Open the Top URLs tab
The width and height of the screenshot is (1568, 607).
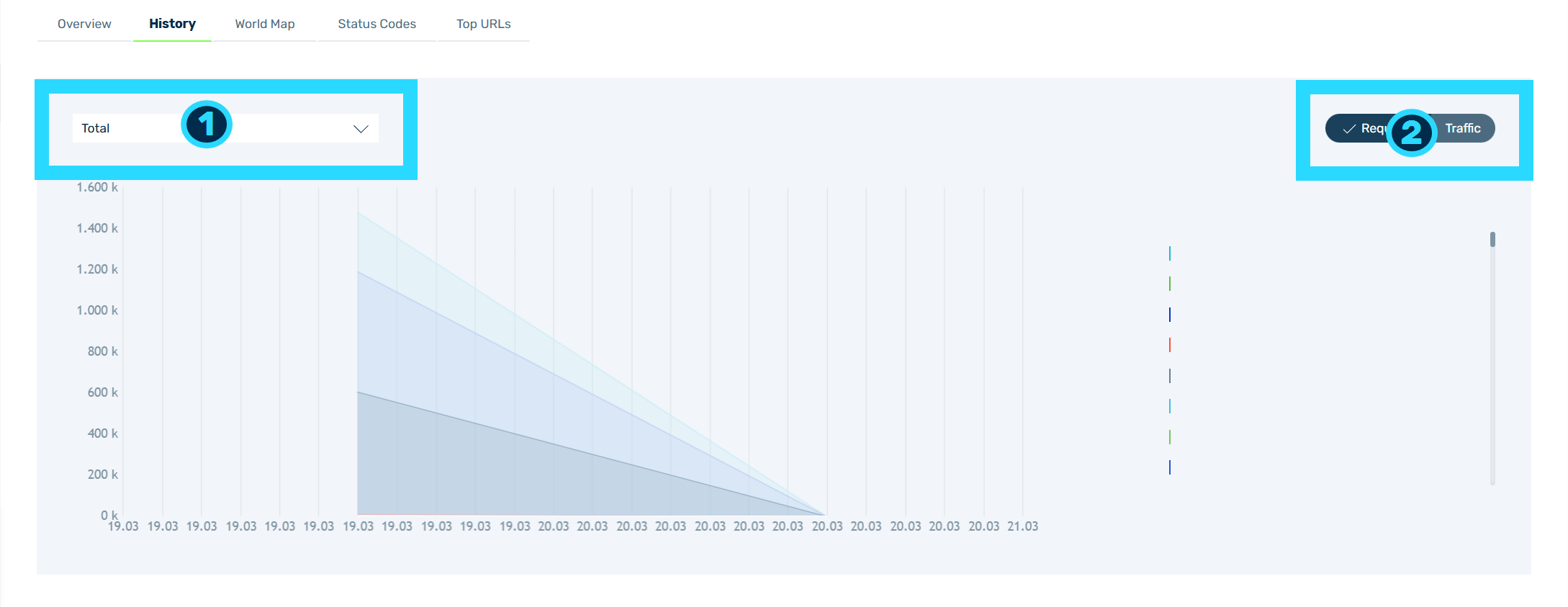tap(484, 24)
